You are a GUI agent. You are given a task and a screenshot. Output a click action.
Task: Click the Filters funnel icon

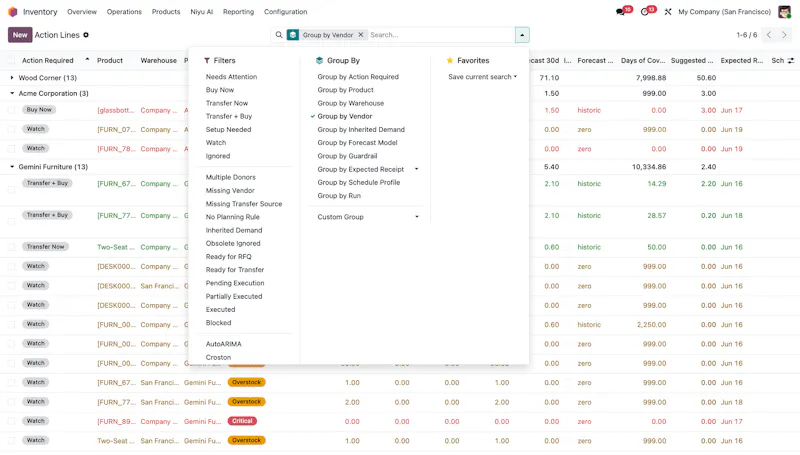click(x=207, y=61)
